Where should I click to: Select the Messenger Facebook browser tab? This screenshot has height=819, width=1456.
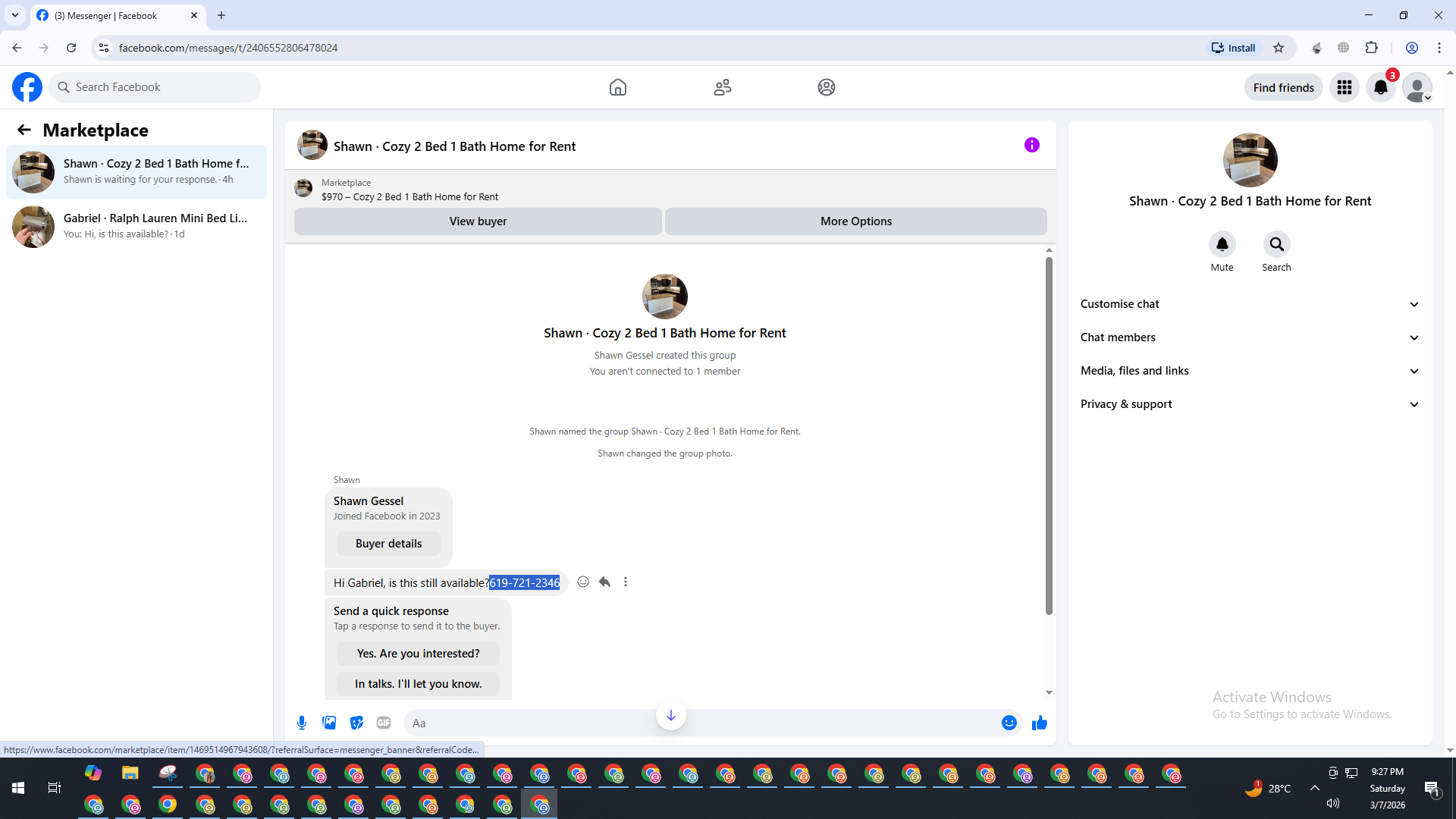[118, 15]
